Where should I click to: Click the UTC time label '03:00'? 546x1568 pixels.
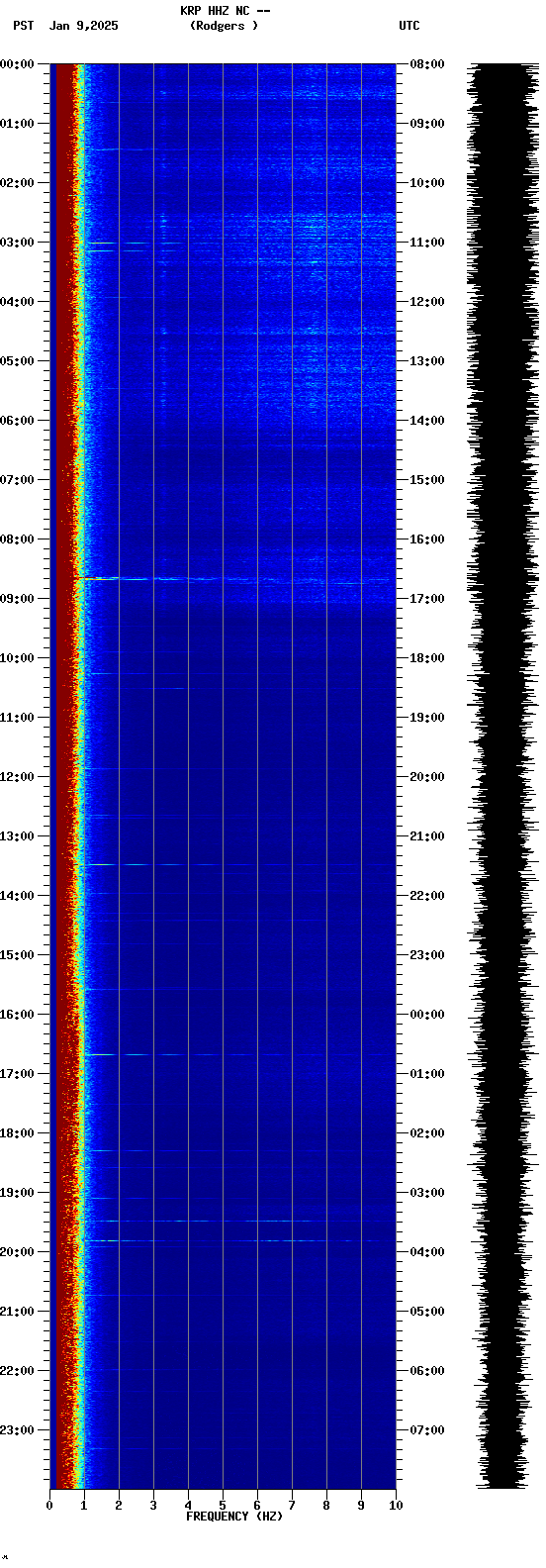(x=427, y=1193)
